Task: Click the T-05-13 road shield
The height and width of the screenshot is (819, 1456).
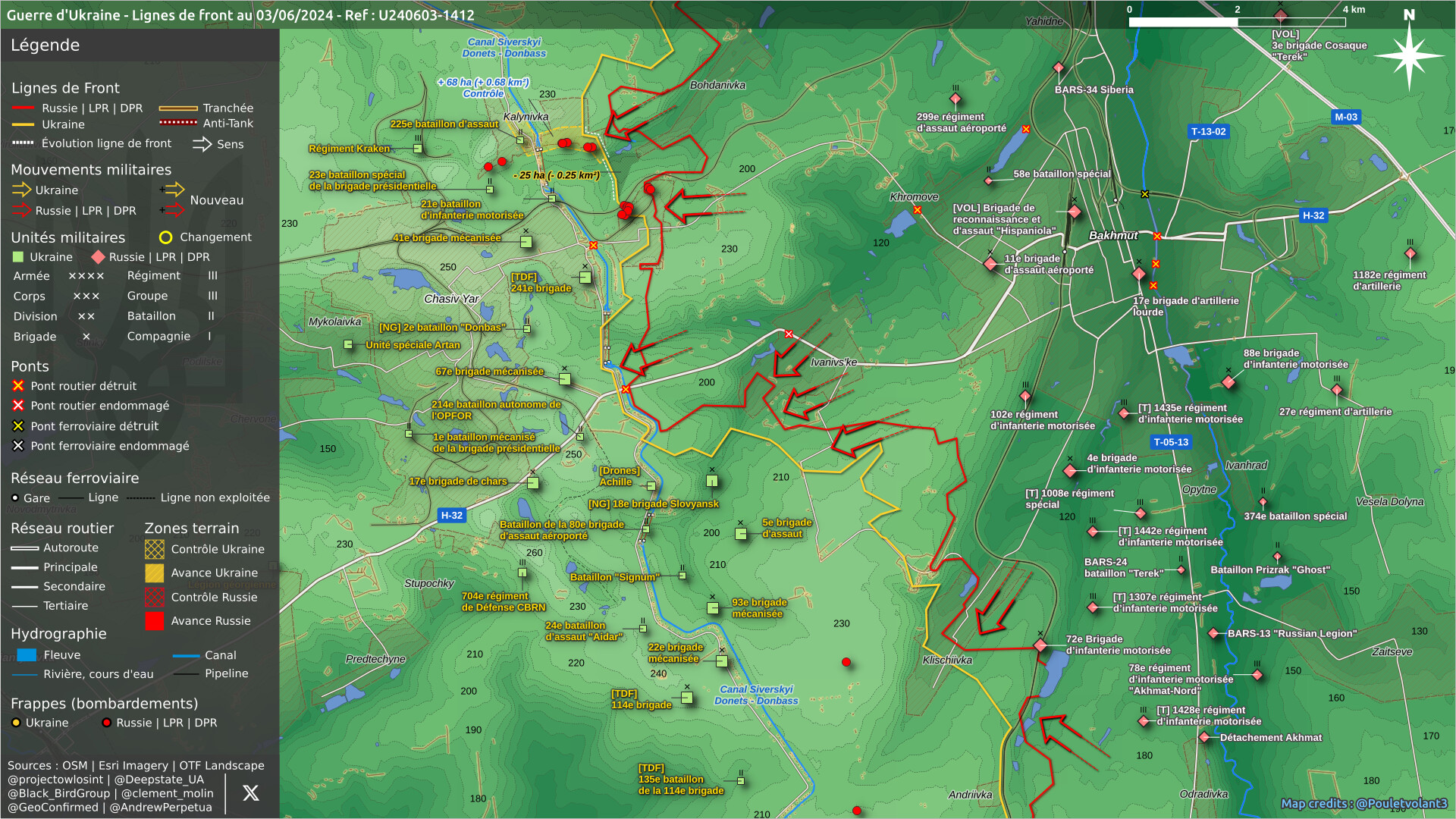Action: click(x=1171, y=442)
